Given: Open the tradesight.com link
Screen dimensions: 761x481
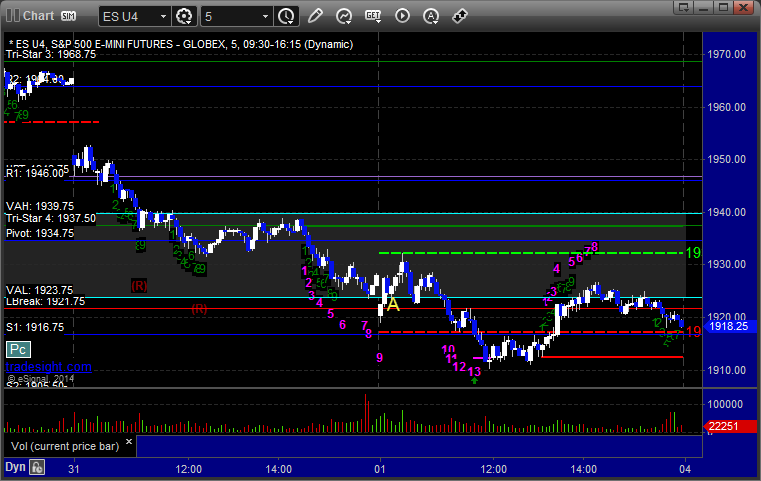Looking at the screenshot, I should 48,366.
